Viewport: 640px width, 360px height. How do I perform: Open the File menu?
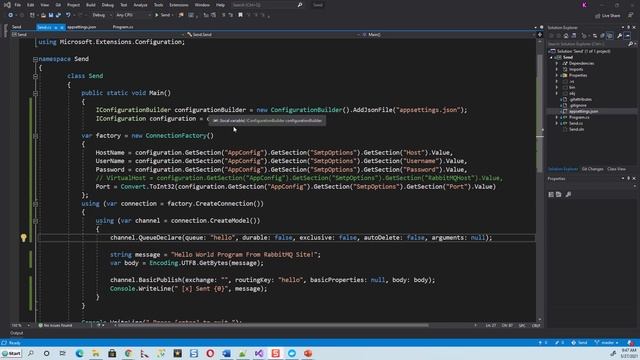tap(18, 5)
